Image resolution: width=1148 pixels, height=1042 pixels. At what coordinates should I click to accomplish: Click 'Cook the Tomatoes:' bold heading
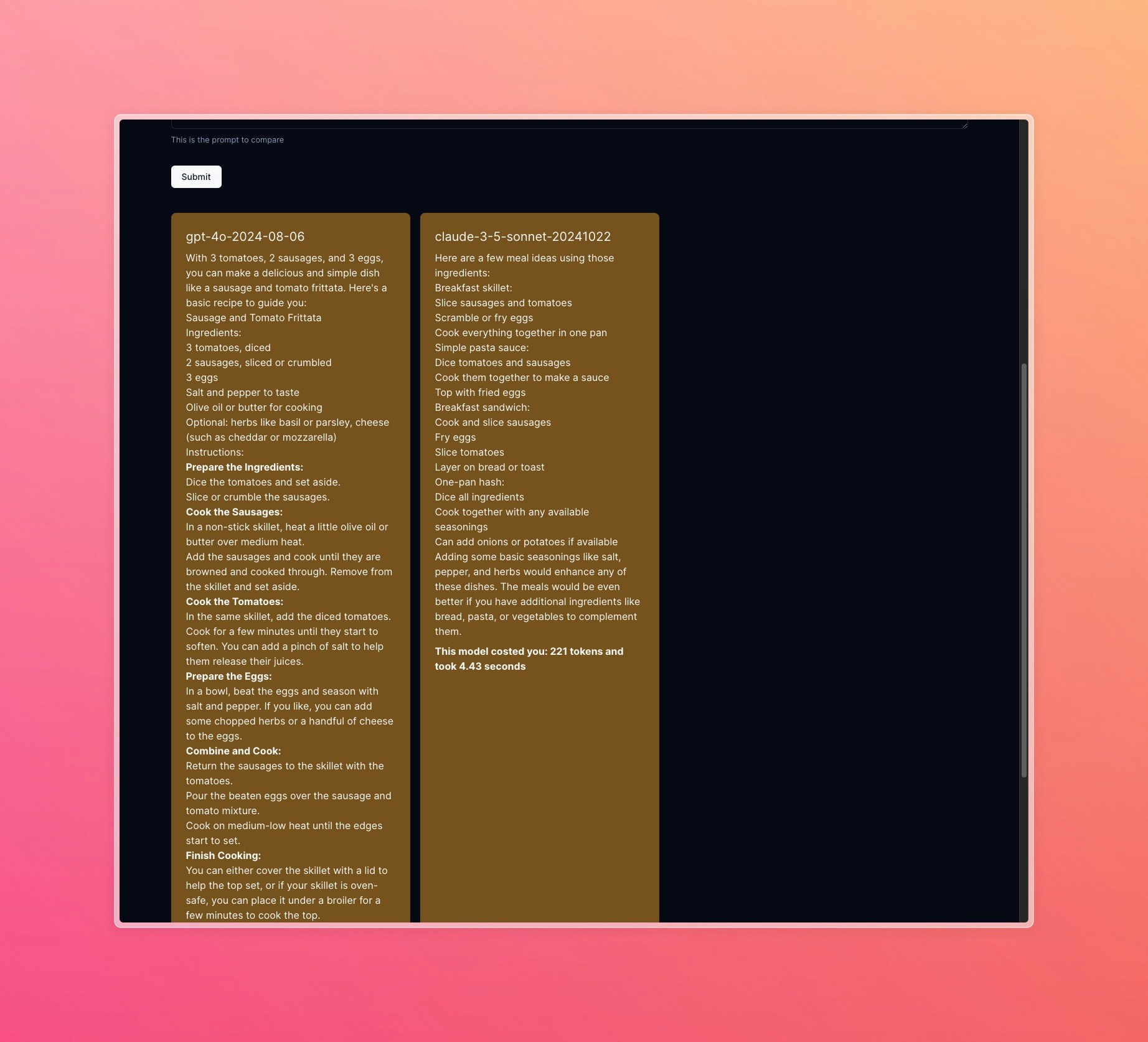point(234,601)
